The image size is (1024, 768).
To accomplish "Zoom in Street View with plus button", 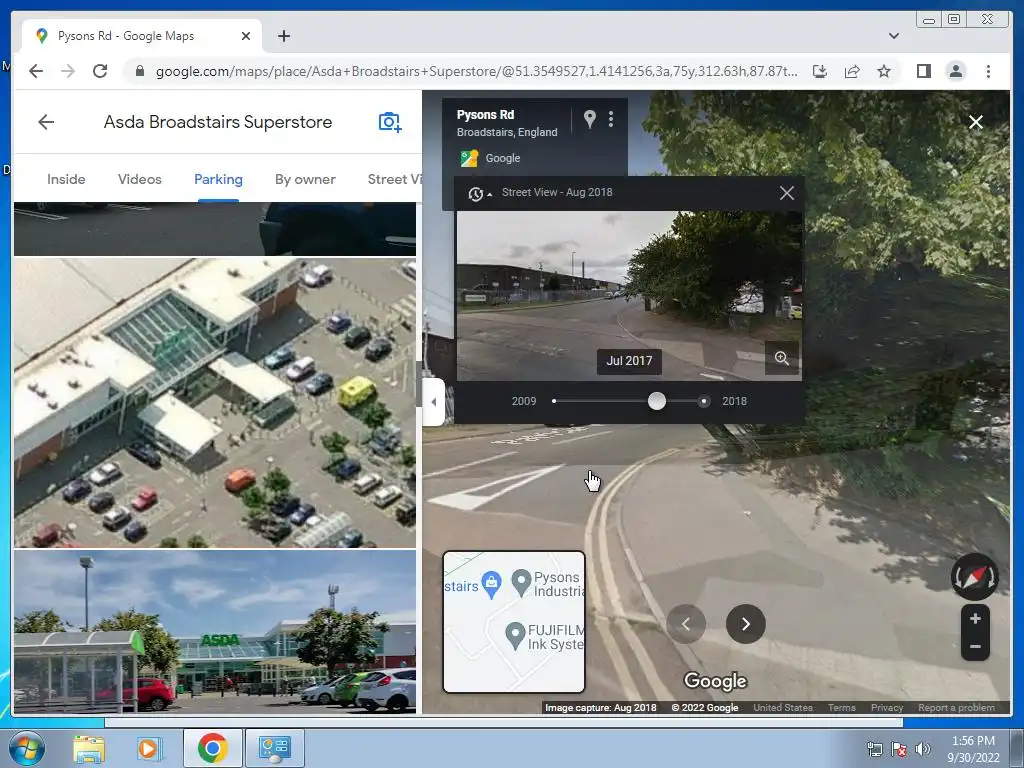I will [975, 618].
